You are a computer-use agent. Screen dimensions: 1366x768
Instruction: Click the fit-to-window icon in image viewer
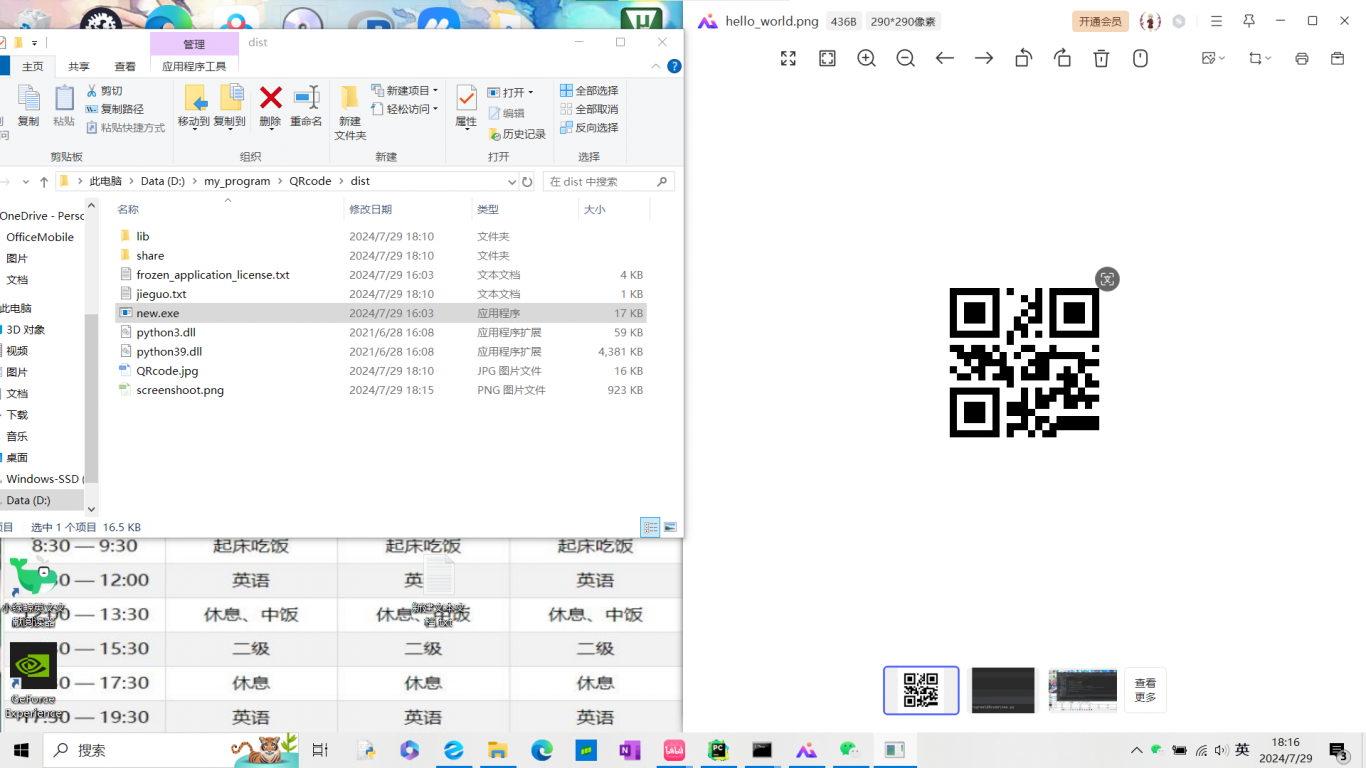[x=827, y=59]
